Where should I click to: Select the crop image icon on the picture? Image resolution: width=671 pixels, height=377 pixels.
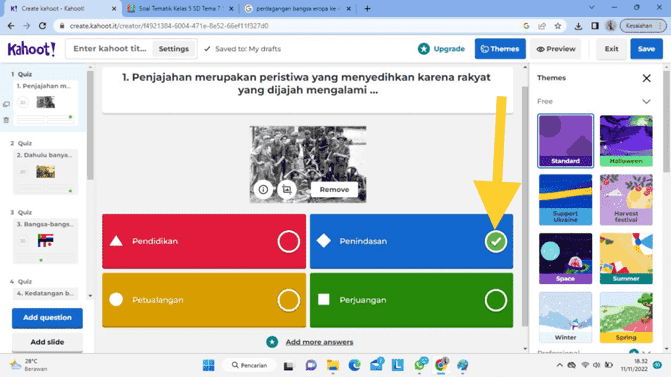(x=287, y=189)
